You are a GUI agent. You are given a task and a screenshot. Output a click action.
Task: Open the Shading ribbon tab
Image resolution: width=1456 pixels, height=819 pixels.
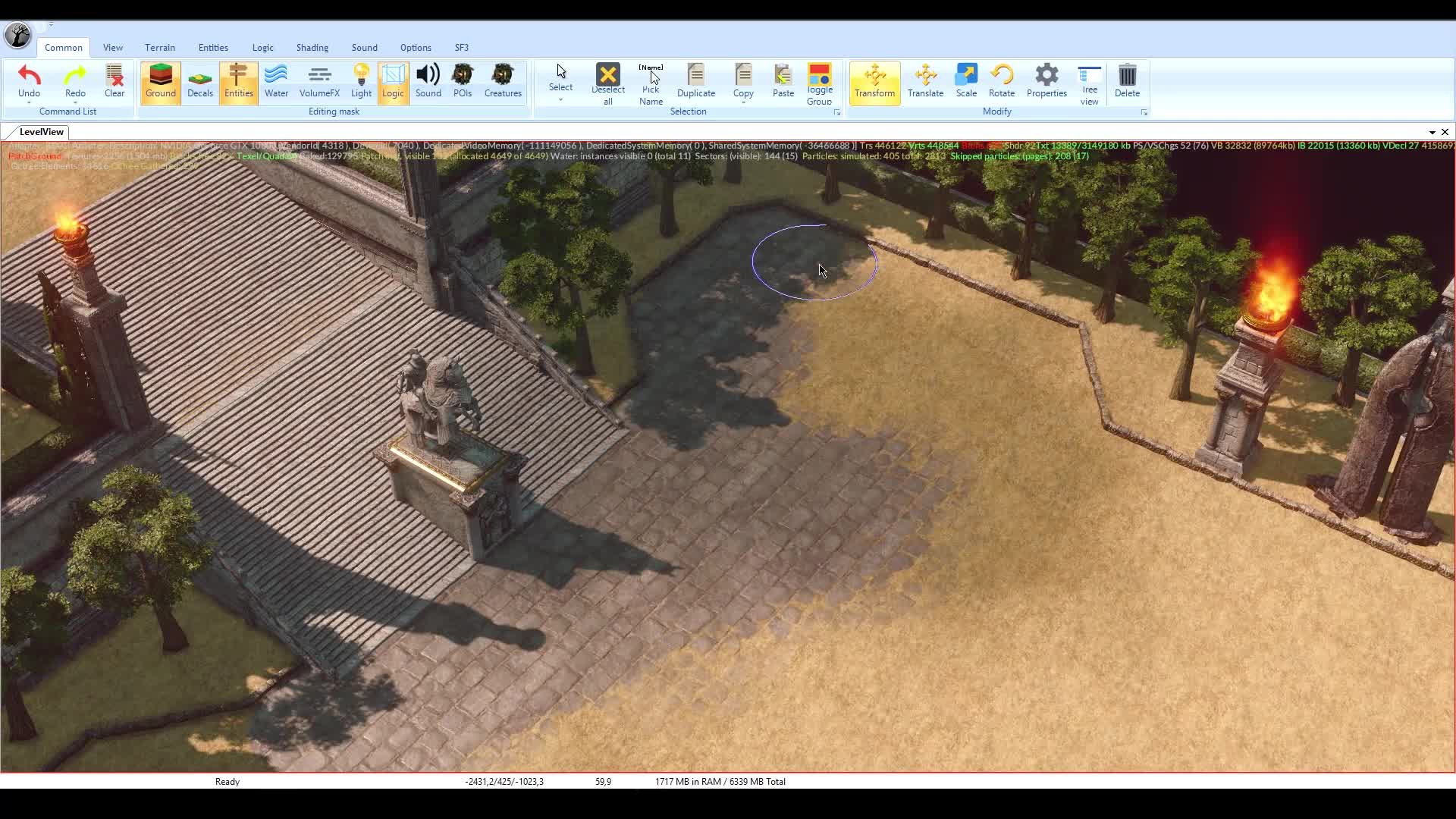tap(312, 47)
